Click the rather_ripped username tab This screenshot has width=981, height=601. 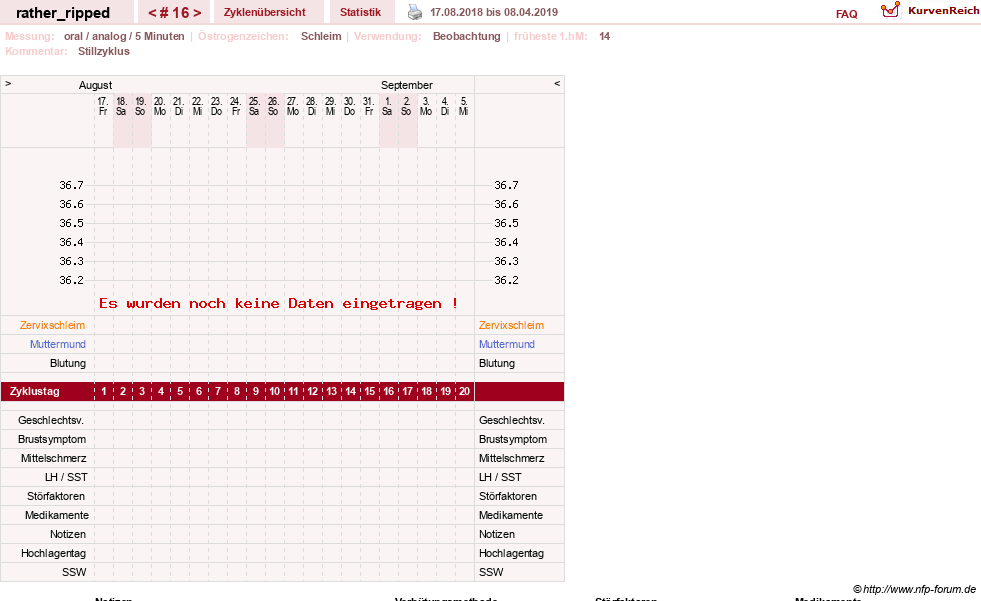pyautogui.click(x=63, y=13)
